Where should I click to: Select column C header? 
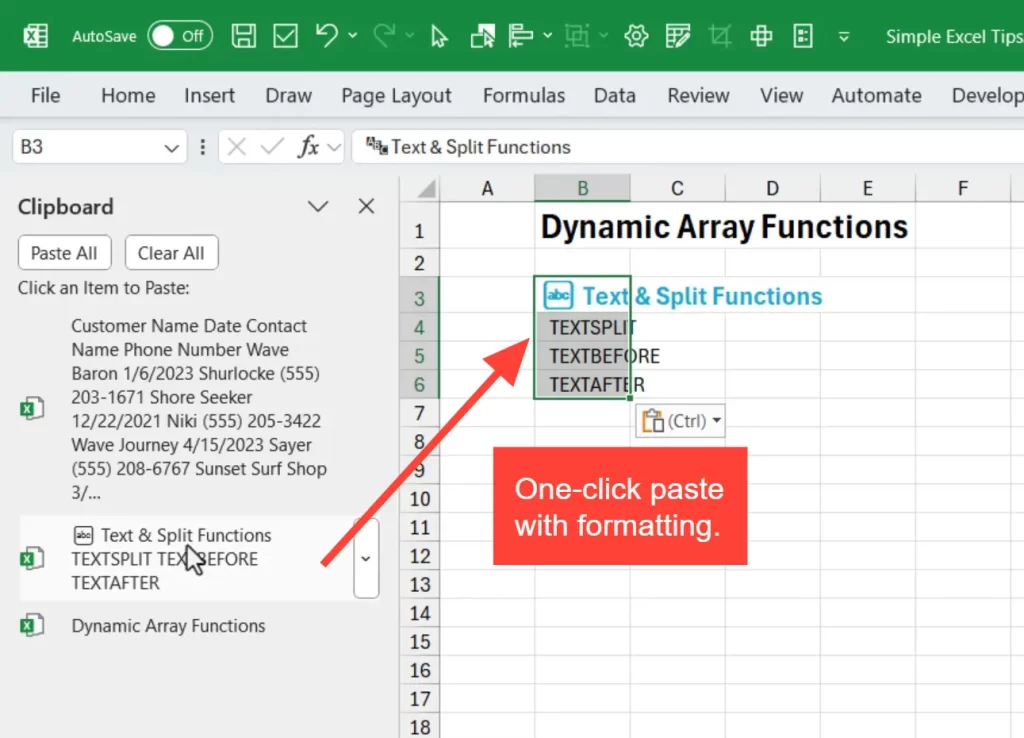click(x=677, y=189)
